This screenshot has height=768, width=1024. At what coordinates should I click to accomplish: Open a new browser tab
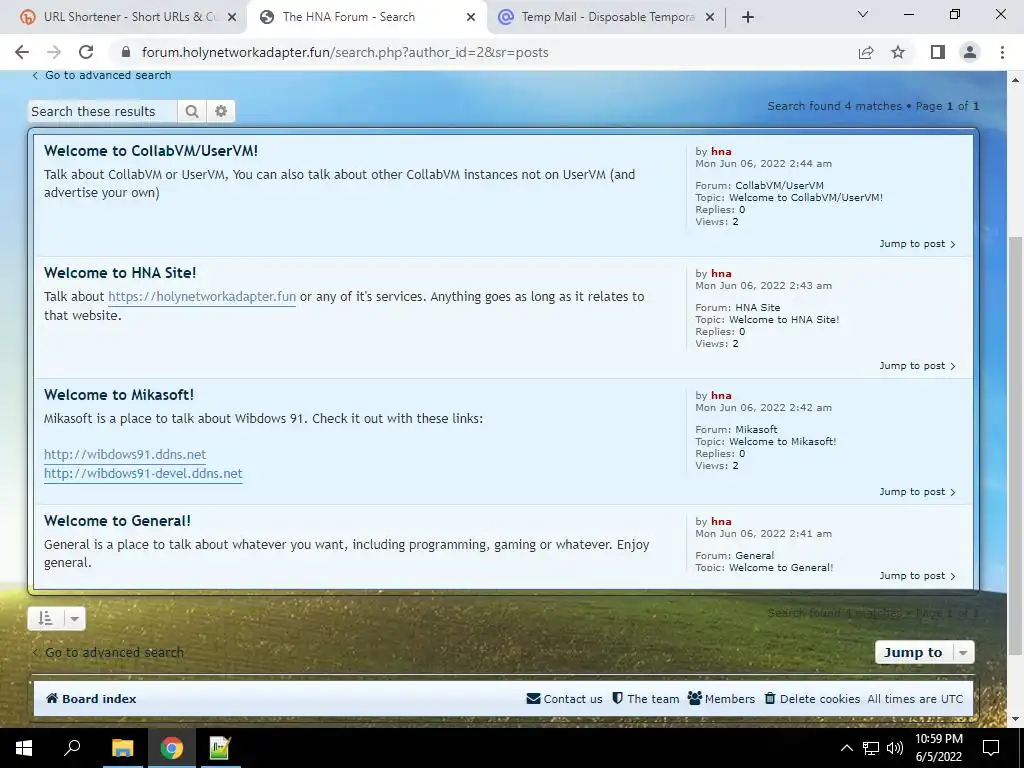click(748, 18)
